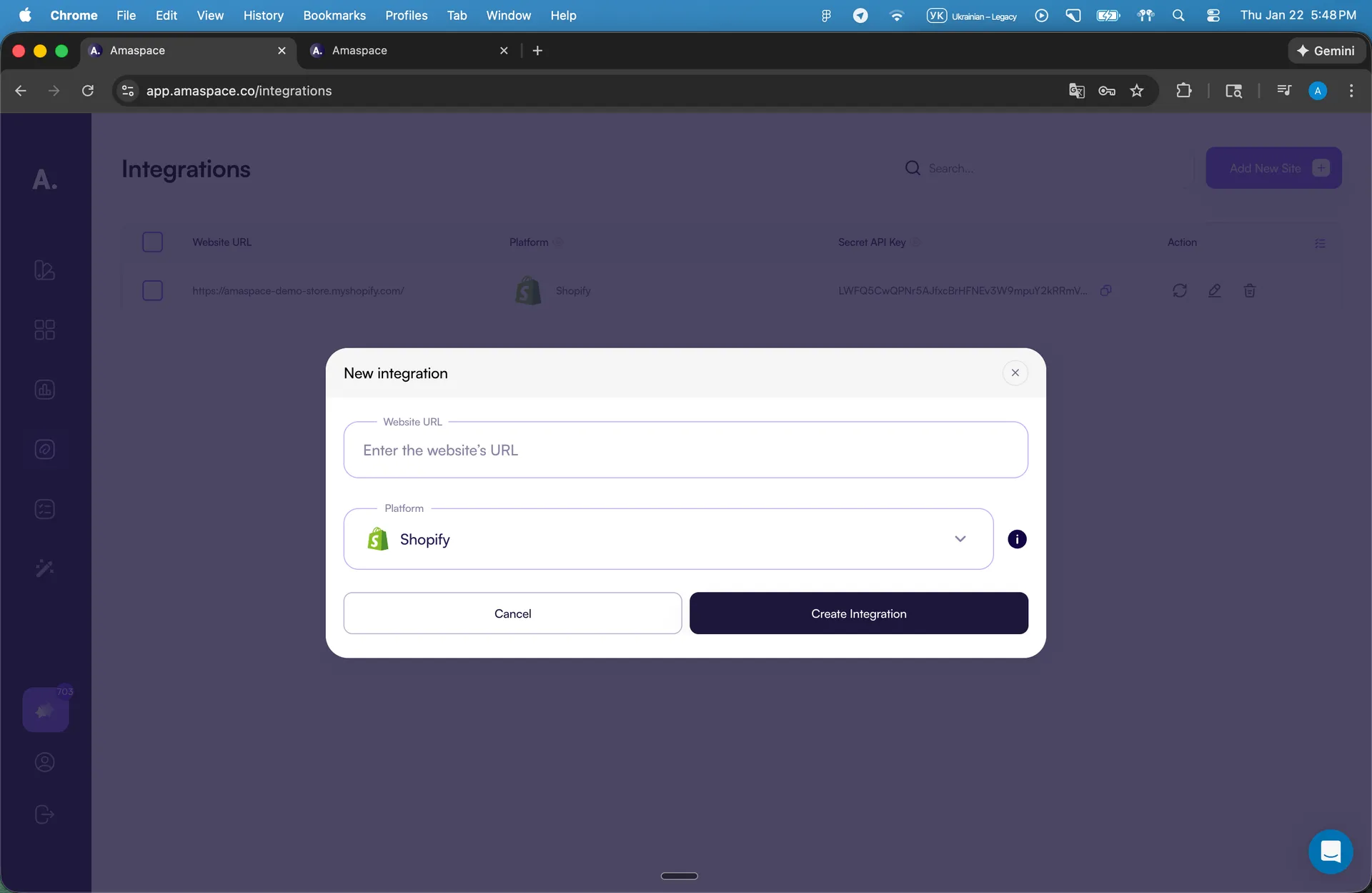Open the analytics chart icon in sidebar

[44, 390]
